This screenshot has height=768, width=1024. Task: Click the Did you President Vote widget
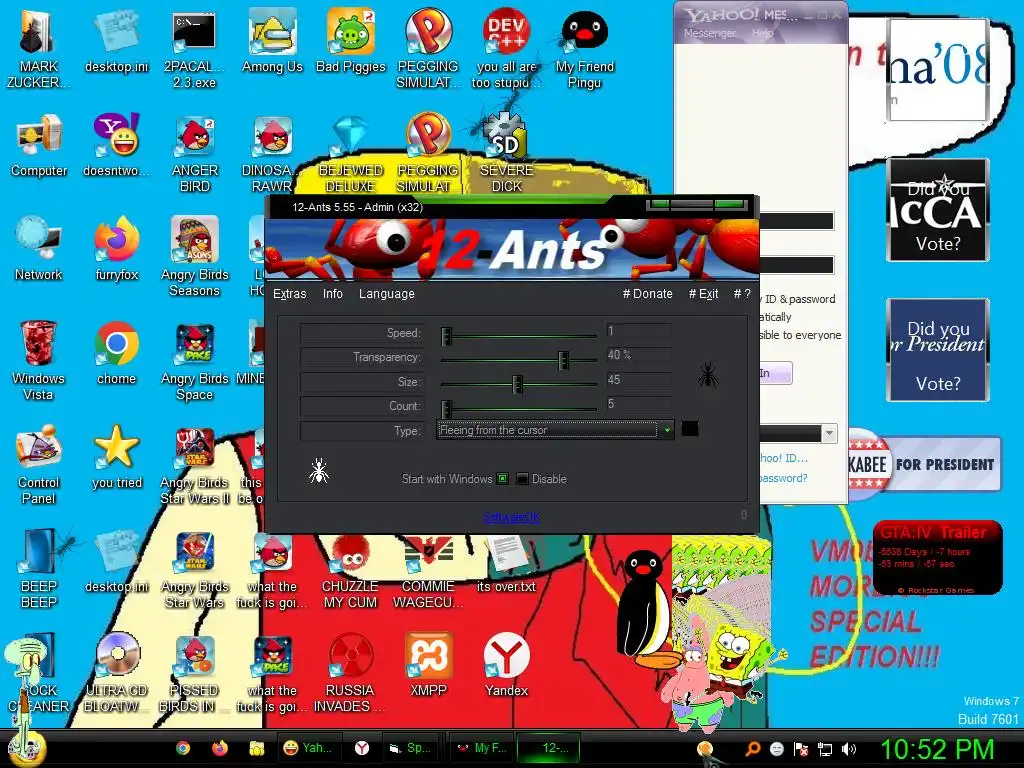point(938,350)
